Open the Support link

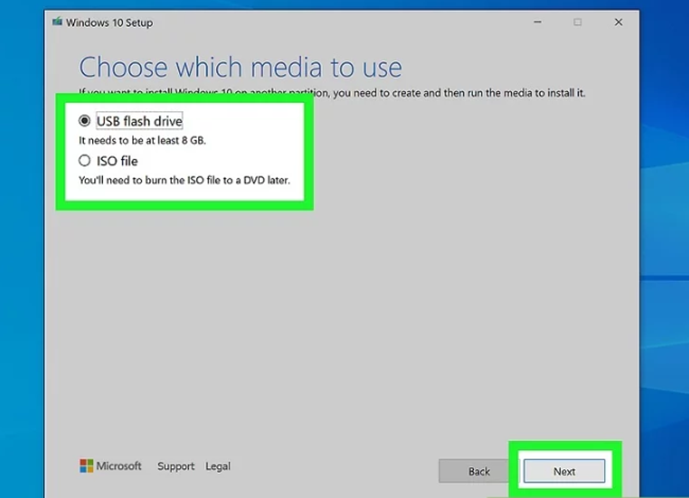point(176,466)
